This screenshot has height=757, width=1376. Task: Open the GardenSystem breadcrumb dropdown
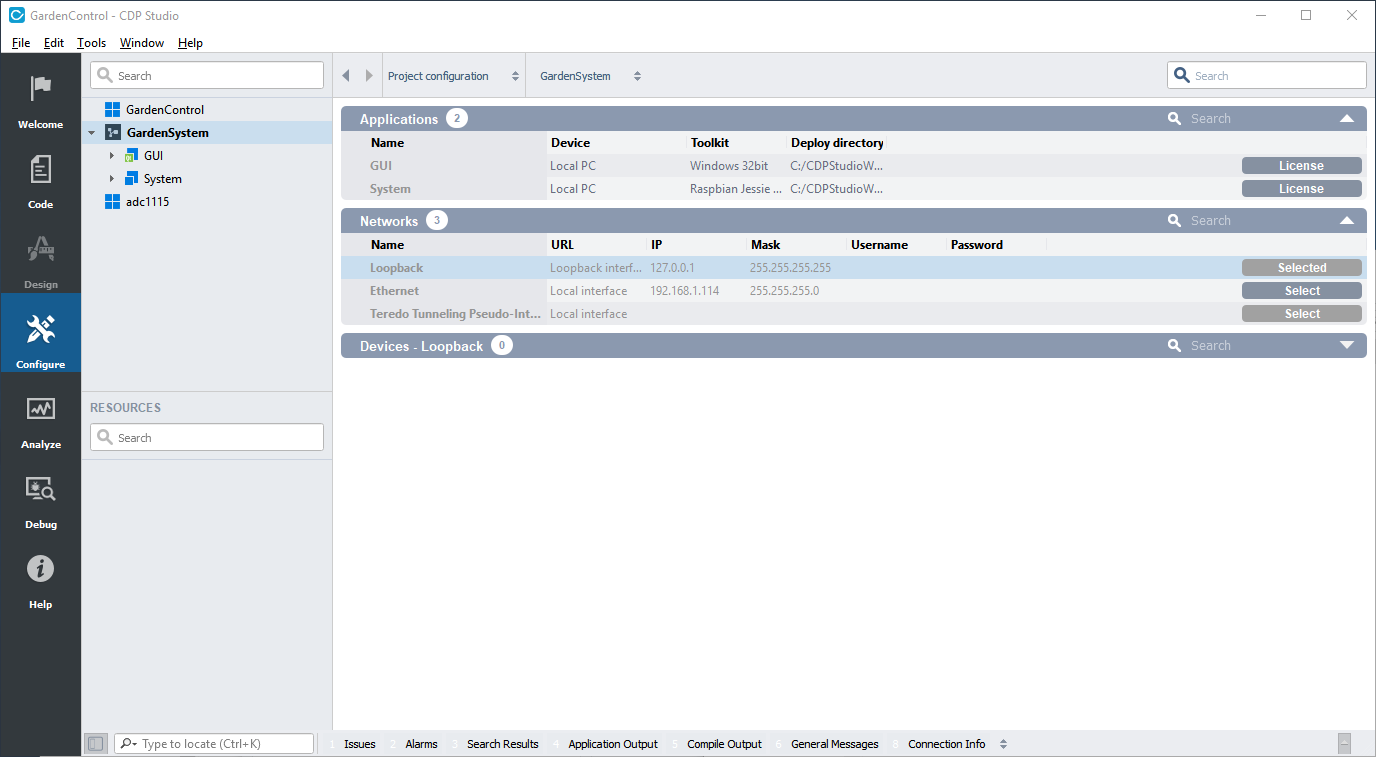590,76
